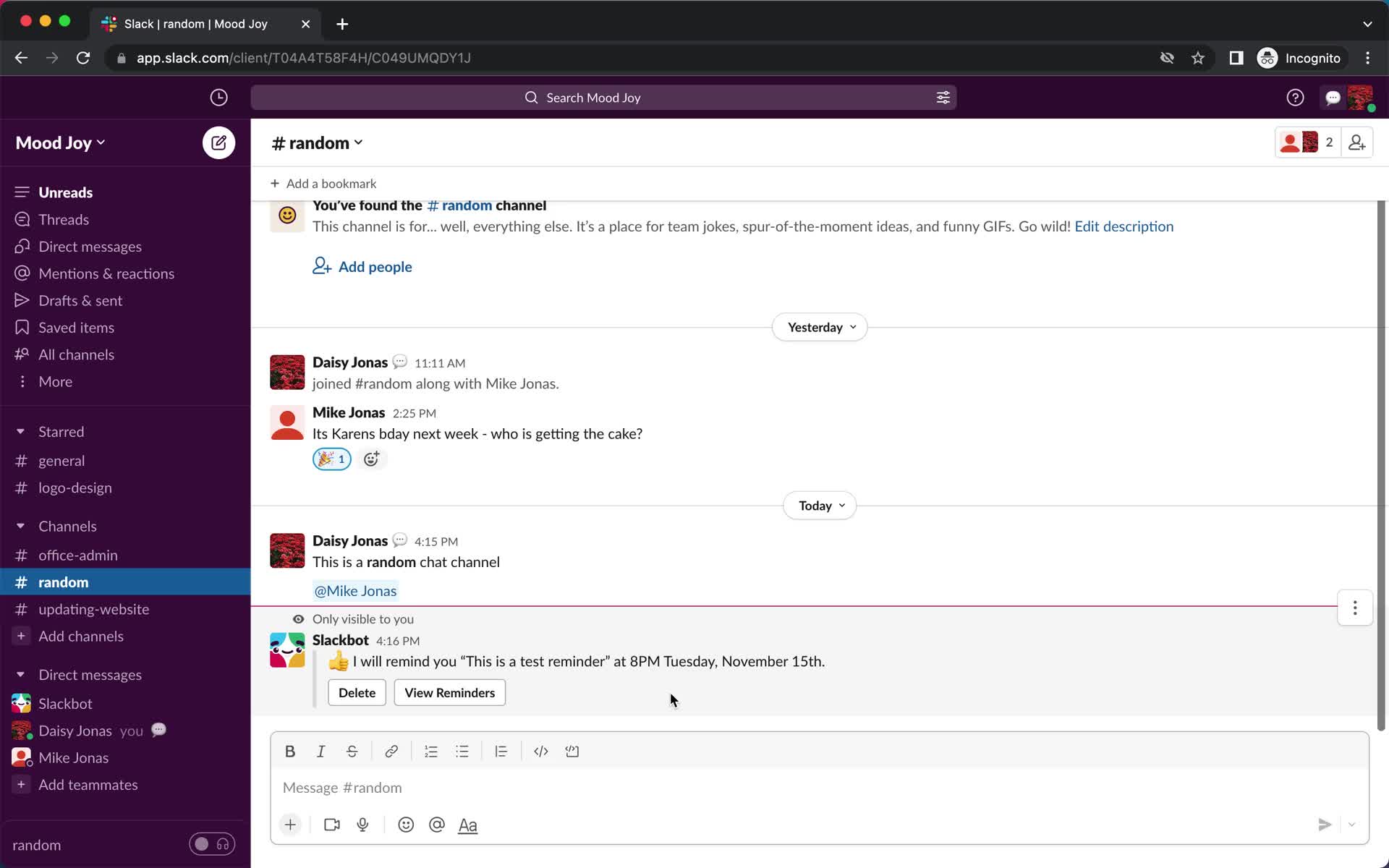Click the code block icon

(x=571, y=750)
